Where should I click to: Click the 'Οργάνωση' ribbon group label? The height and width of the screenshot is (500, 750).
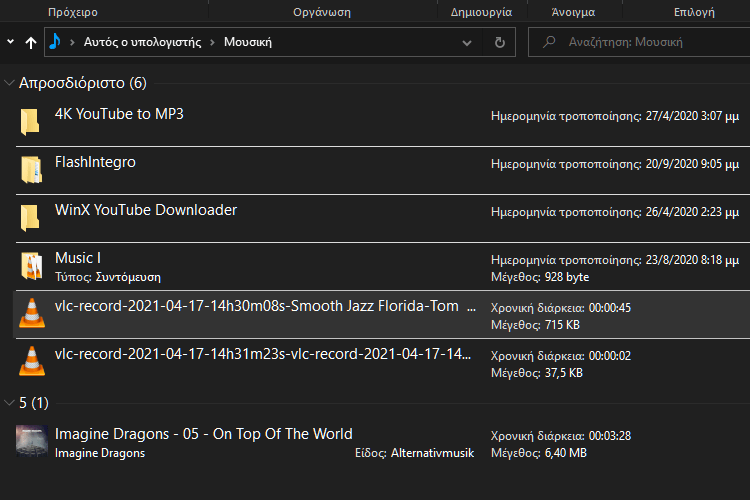[x=322, y=12]
